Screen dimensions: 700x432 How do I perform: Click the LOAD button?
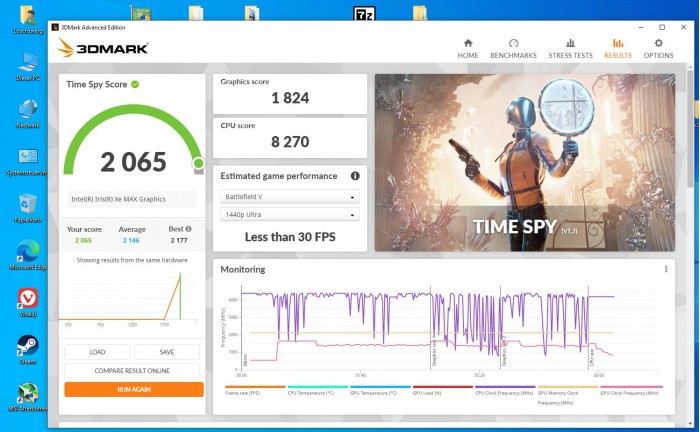tap(97, 352)
